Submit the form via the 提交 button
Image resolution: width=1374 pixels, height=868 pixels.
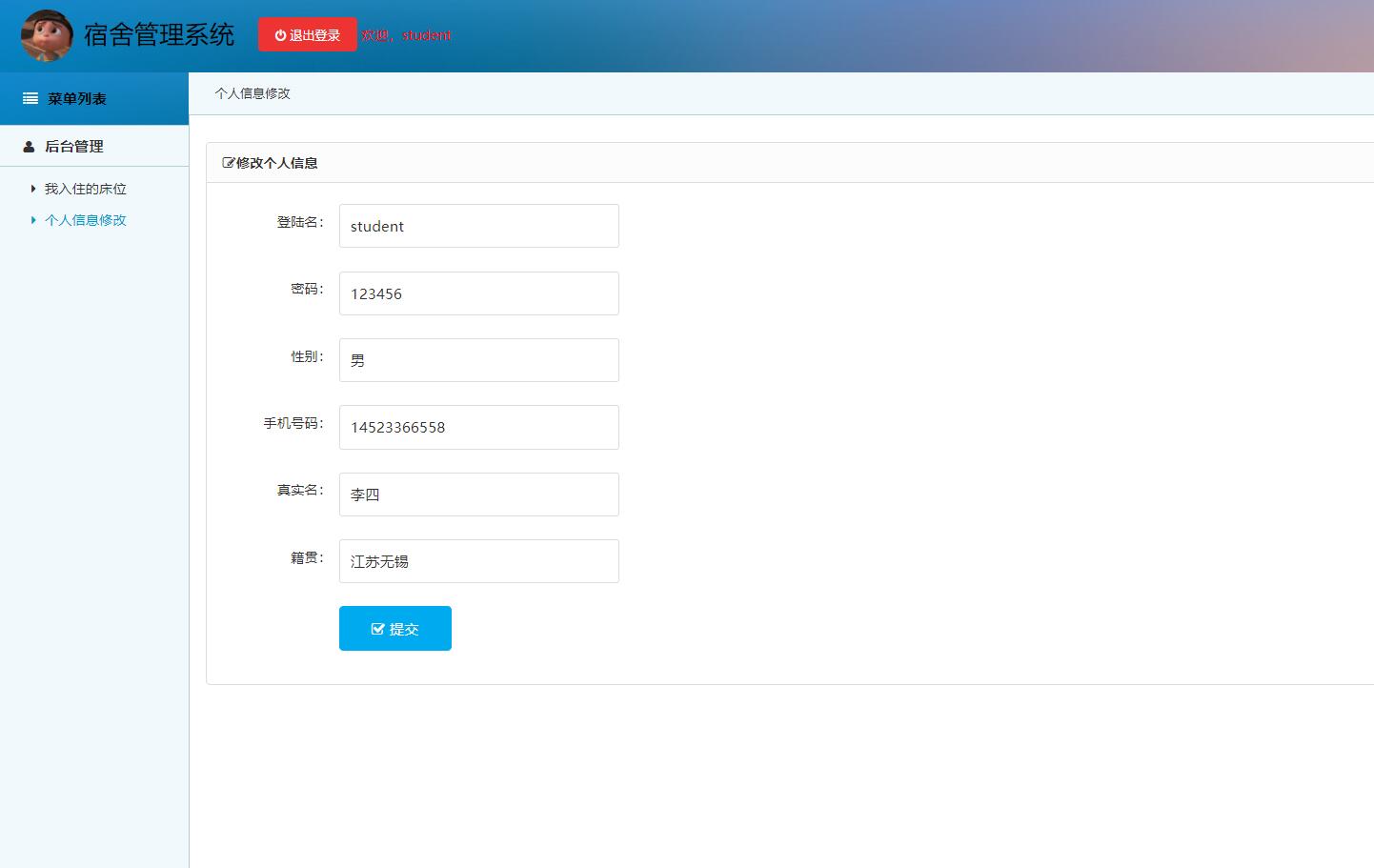395,628
